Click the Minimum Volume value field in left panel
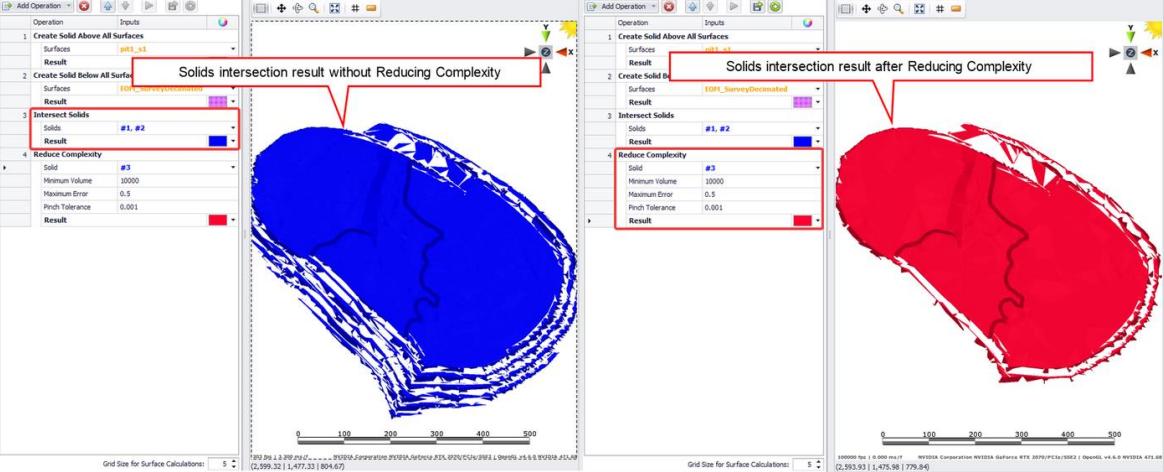The width and height of the screenshot is (1164, 472). tap(170, 181)
